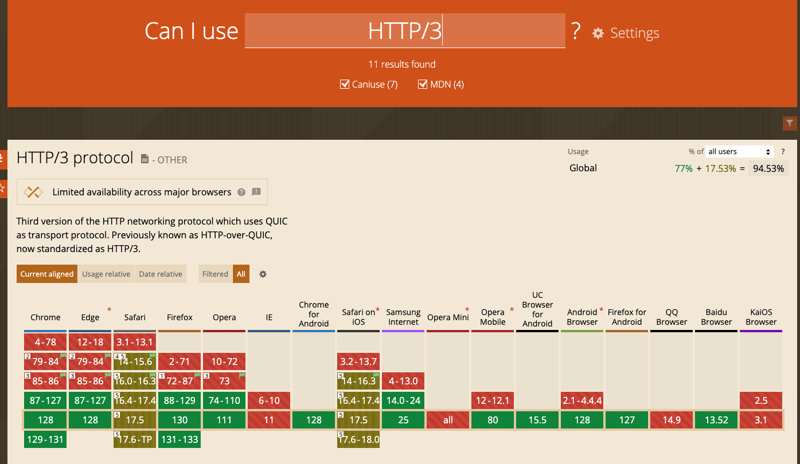800x464 pixels.
Task: Click the Safari on iOS header
Action: [x=359, y=317]
